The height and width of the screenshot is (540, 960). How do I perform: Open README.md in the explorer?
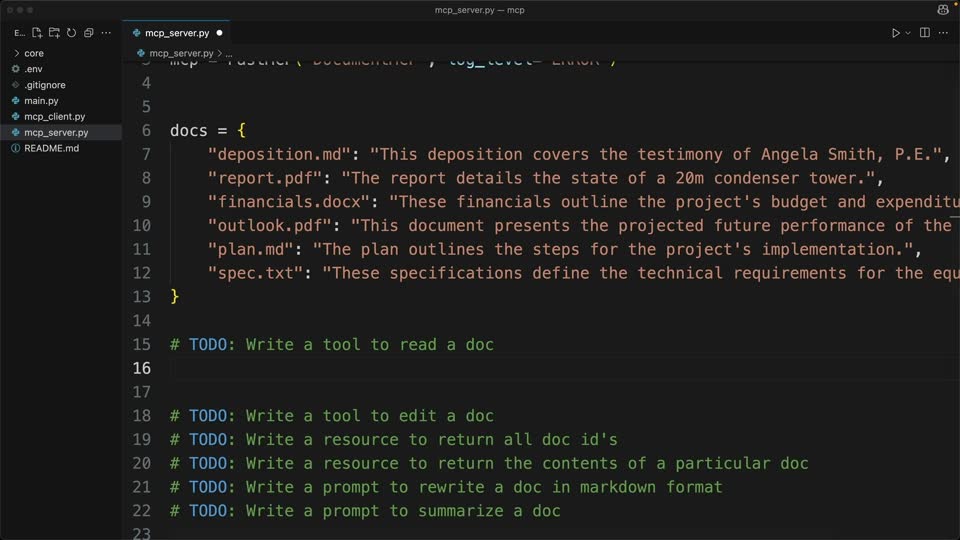click(61, 148)
